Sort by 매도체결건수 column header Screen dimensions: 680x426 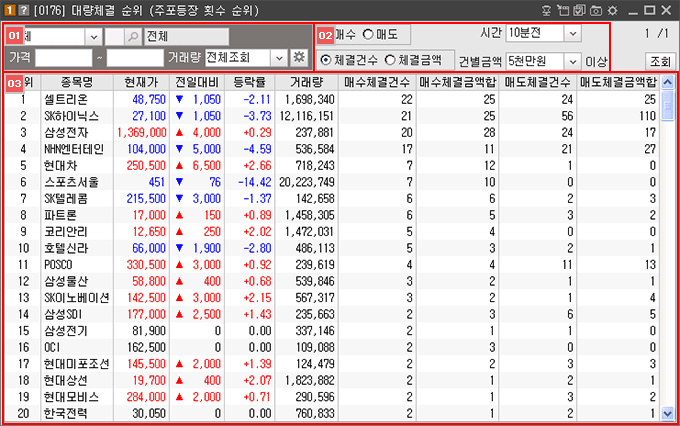(537, 82)
